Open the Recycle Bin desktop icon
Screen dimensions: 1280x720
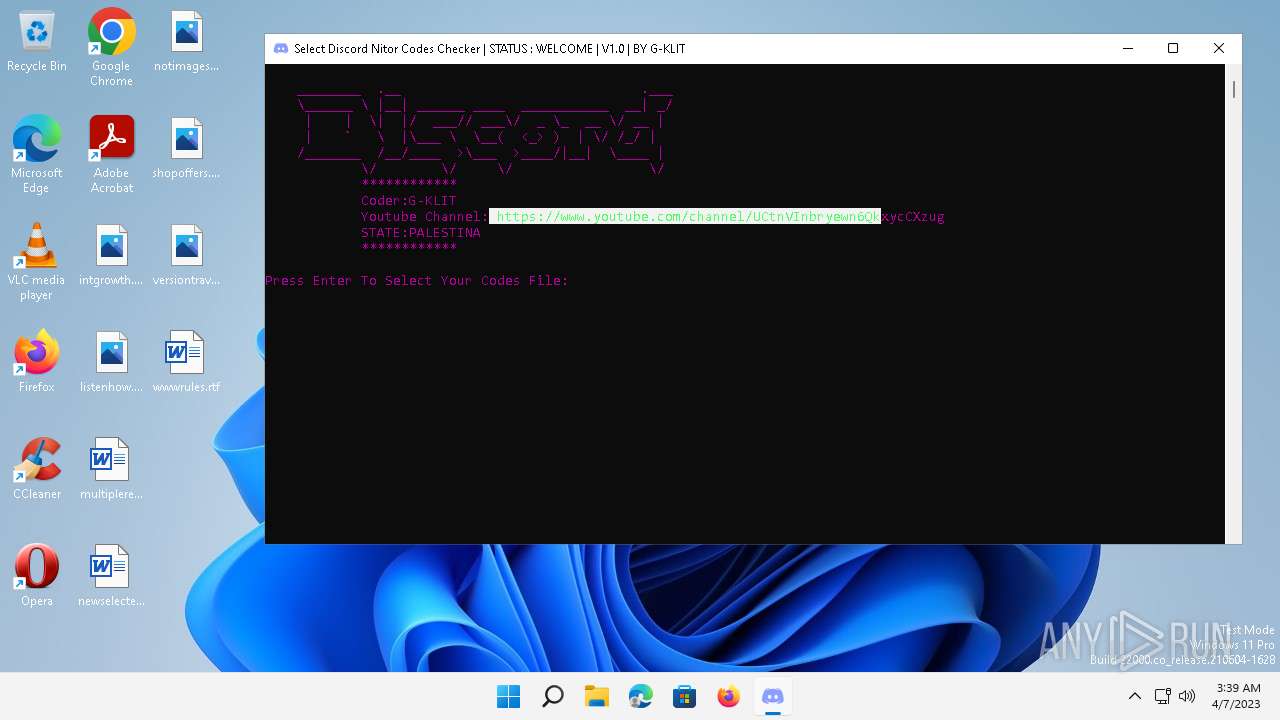(x=37, y=42)
